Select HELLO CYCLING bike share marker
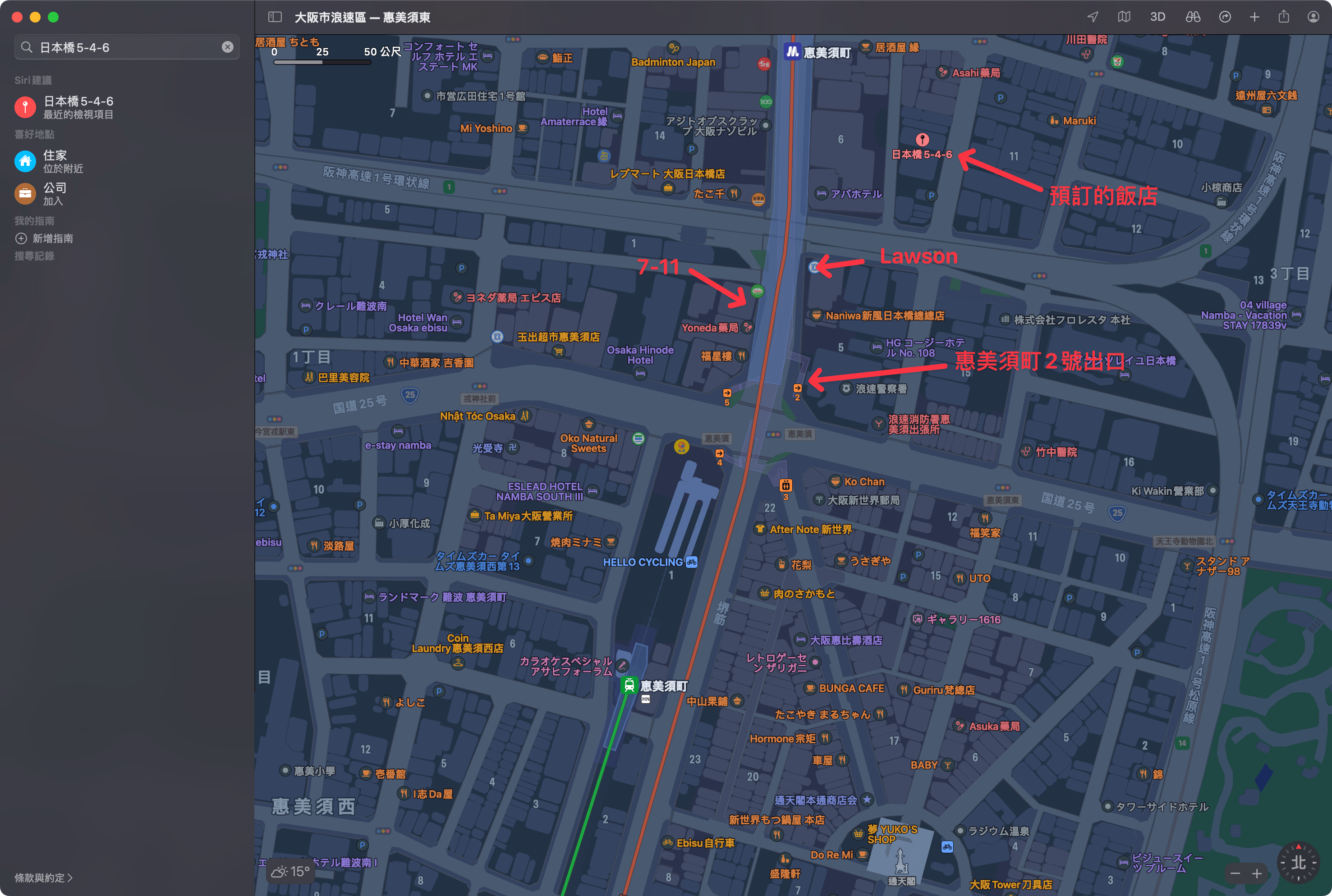Screen dimensions: 1332x896 [x=692, y=562]
